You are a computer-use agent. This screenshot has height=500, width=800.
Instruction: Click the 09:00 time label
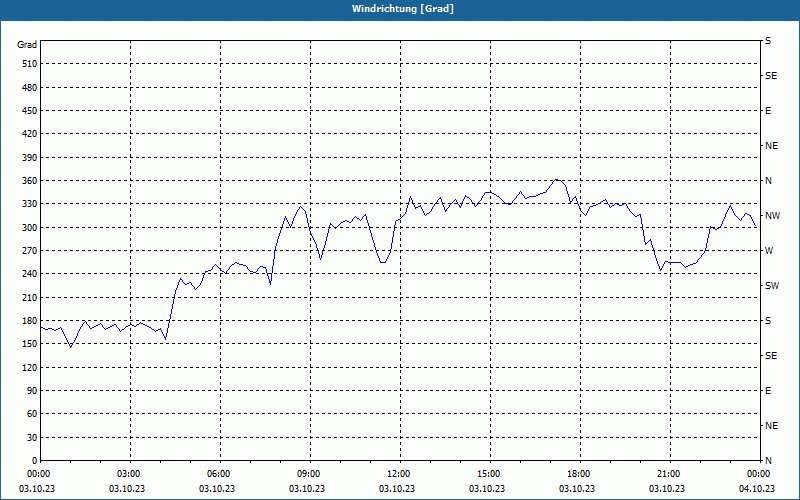310,474
